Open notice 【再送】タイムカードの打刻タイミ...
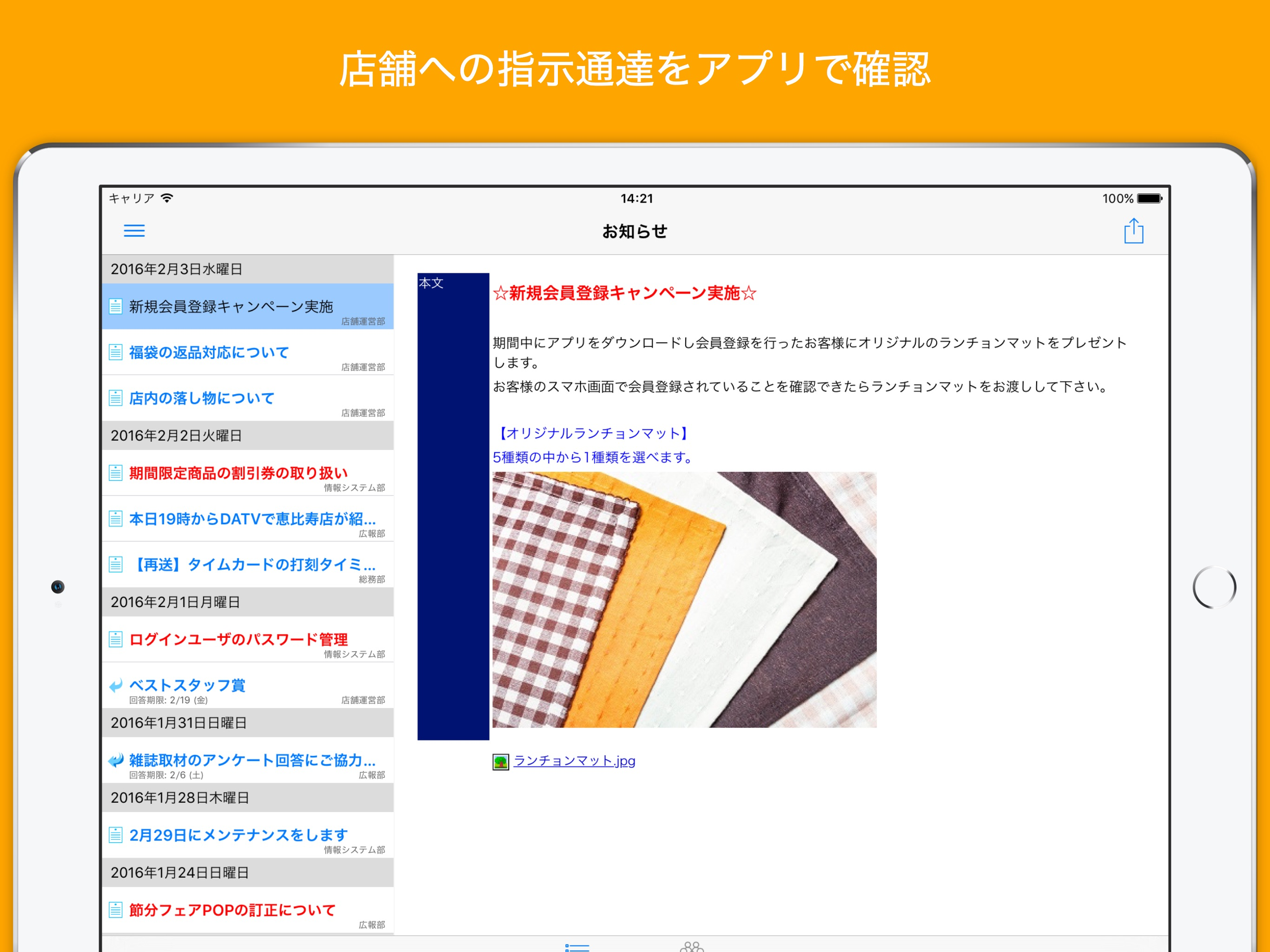The width and height of the screenshot is (1270, 952). pos(248,565)
